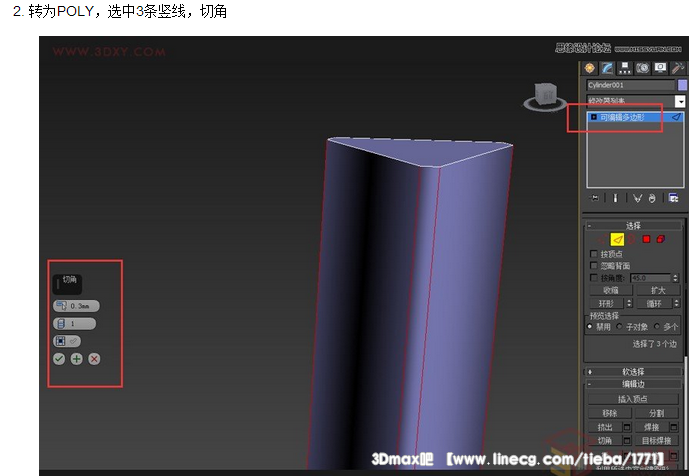Click the purple object color swatch
The height and width of the screenshot is (476, 693).
[682, 85]
